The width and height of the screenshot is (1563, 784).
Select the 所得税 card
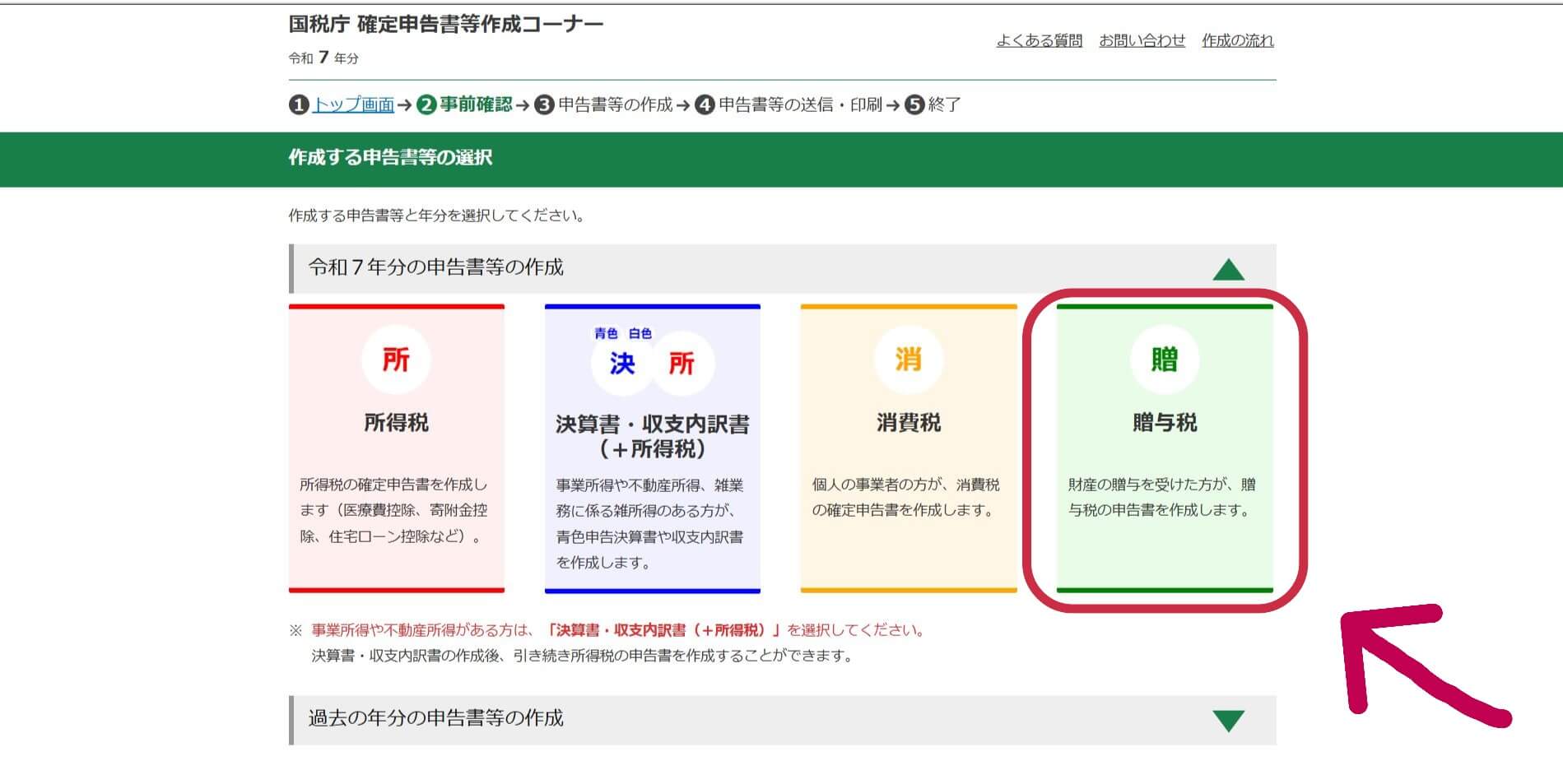(398, 448)
